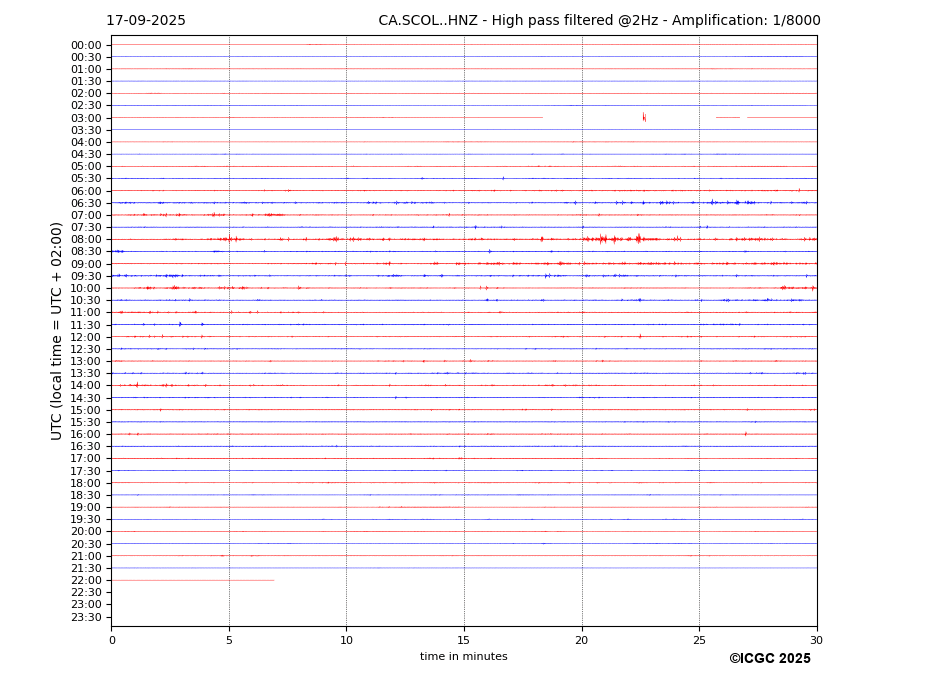Select the 19:00 time row label
The width and height of the screenshot is (927, 696).
point(86,507)
